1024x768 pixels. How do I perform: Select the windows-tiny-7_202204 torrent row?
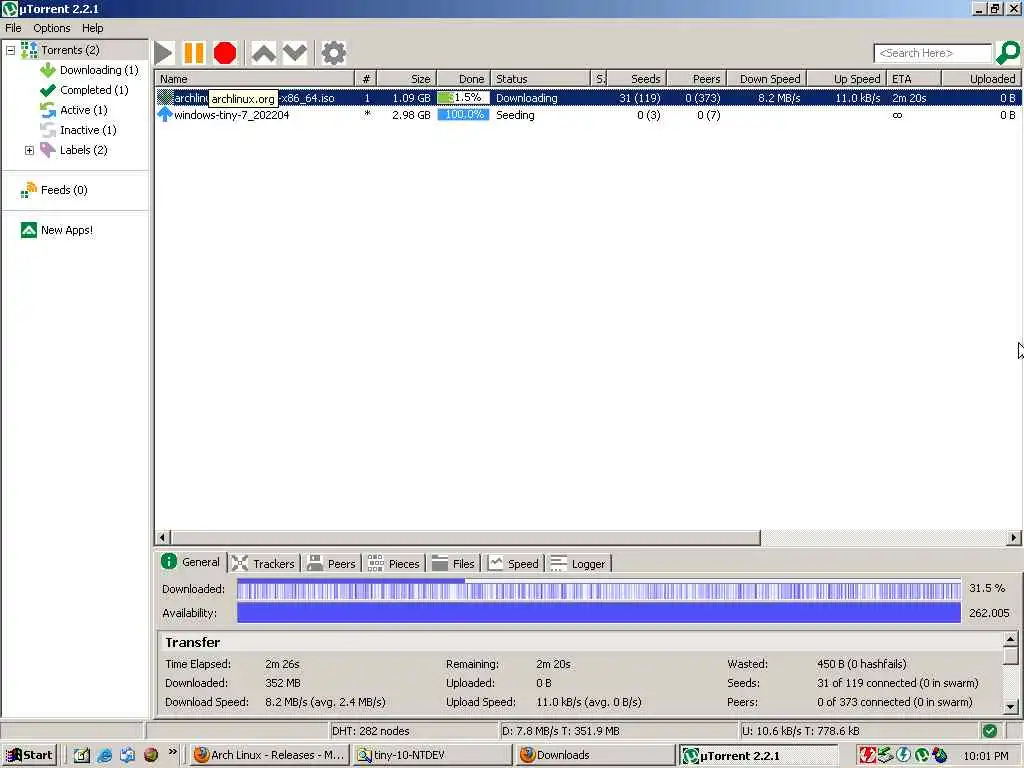[588, 115]
